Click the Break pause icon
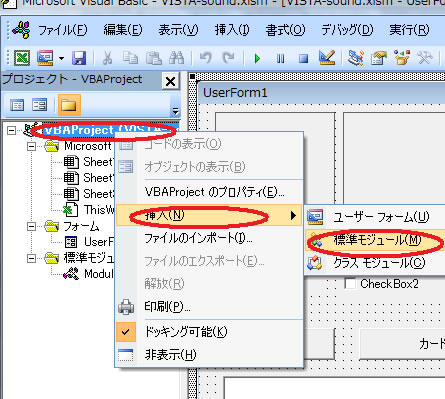Screen dimensions: 445x399 [280, 59]
